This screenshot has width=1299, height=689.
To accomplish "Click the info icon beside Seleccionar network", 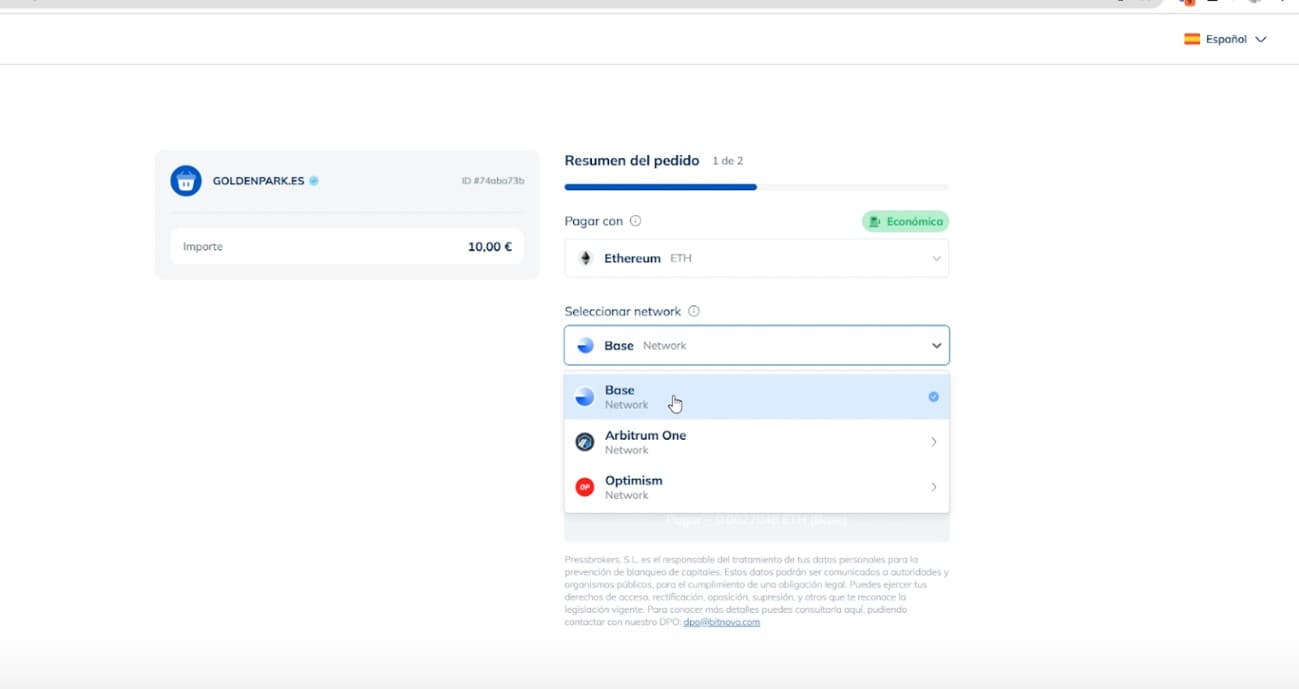I will point(694,311).
